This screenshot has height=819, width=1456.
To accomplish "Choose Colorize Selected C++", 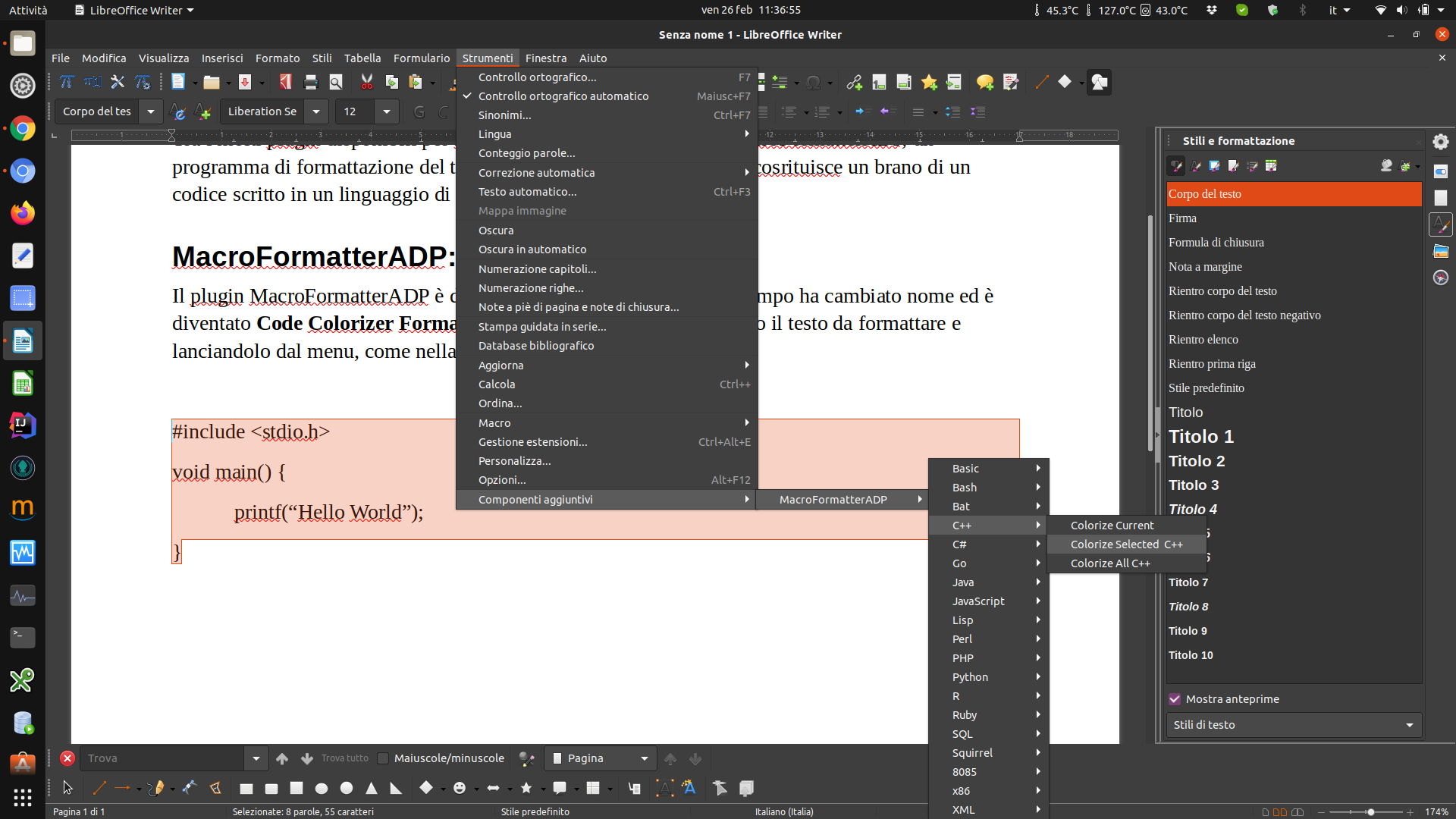I will [1126, 544].
